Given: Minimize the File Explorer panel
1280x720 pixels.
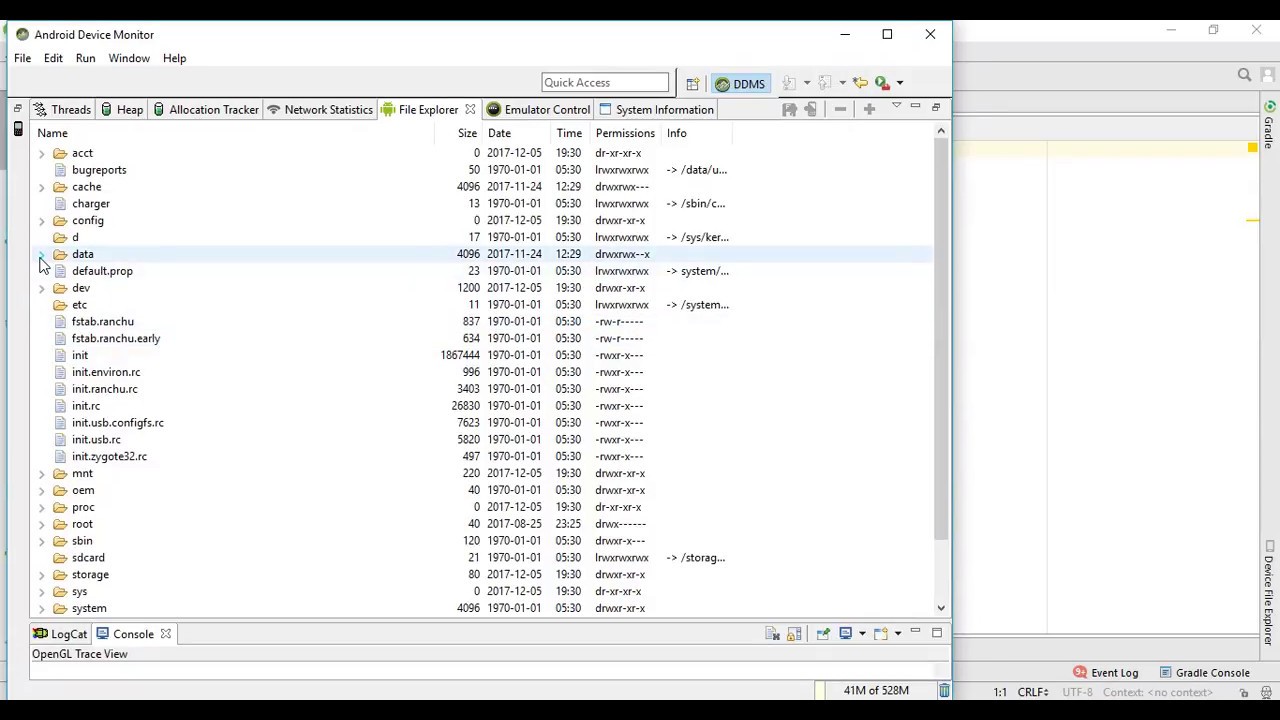Looking at the screenshot, I should 915,105.
